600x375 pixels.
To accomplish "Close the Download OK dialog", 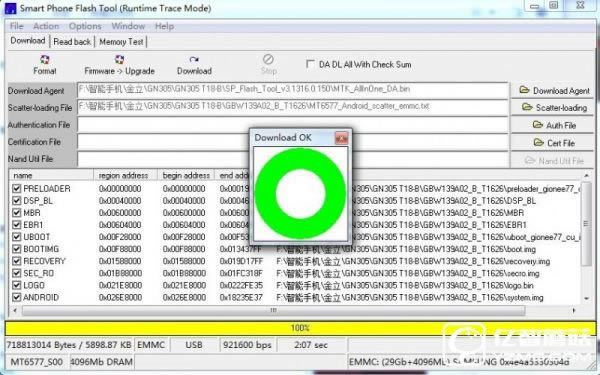I will pos(341,138).
